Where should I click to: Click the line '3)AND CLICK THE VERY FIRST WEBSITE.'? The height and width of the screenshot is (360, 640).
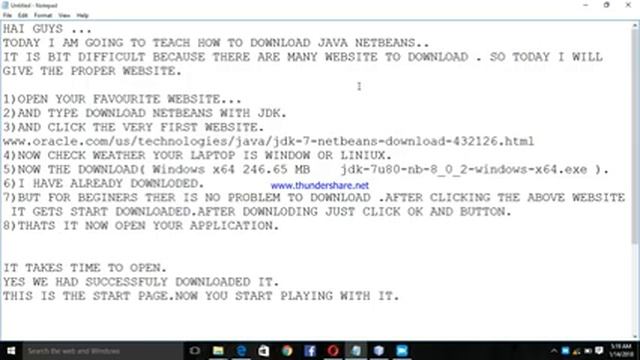click(133, 127)
